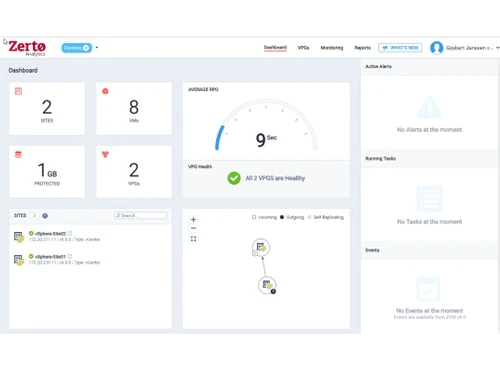Image resolution: width=500 pixels, height=375 pixels.
Task: Open vSphere-Site02 external link icon
Action: click(70, 233)
